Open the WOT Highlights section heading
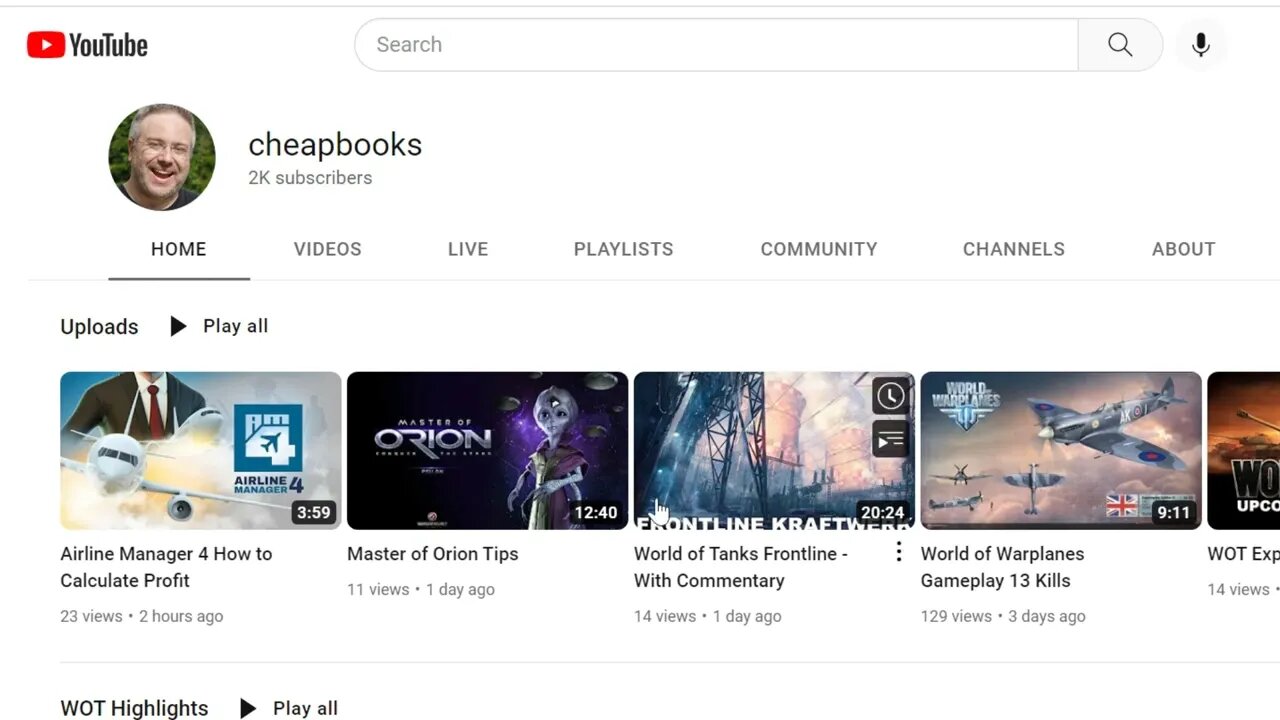The width and height of the screenshot is (1280, 720). coord(134,708)
